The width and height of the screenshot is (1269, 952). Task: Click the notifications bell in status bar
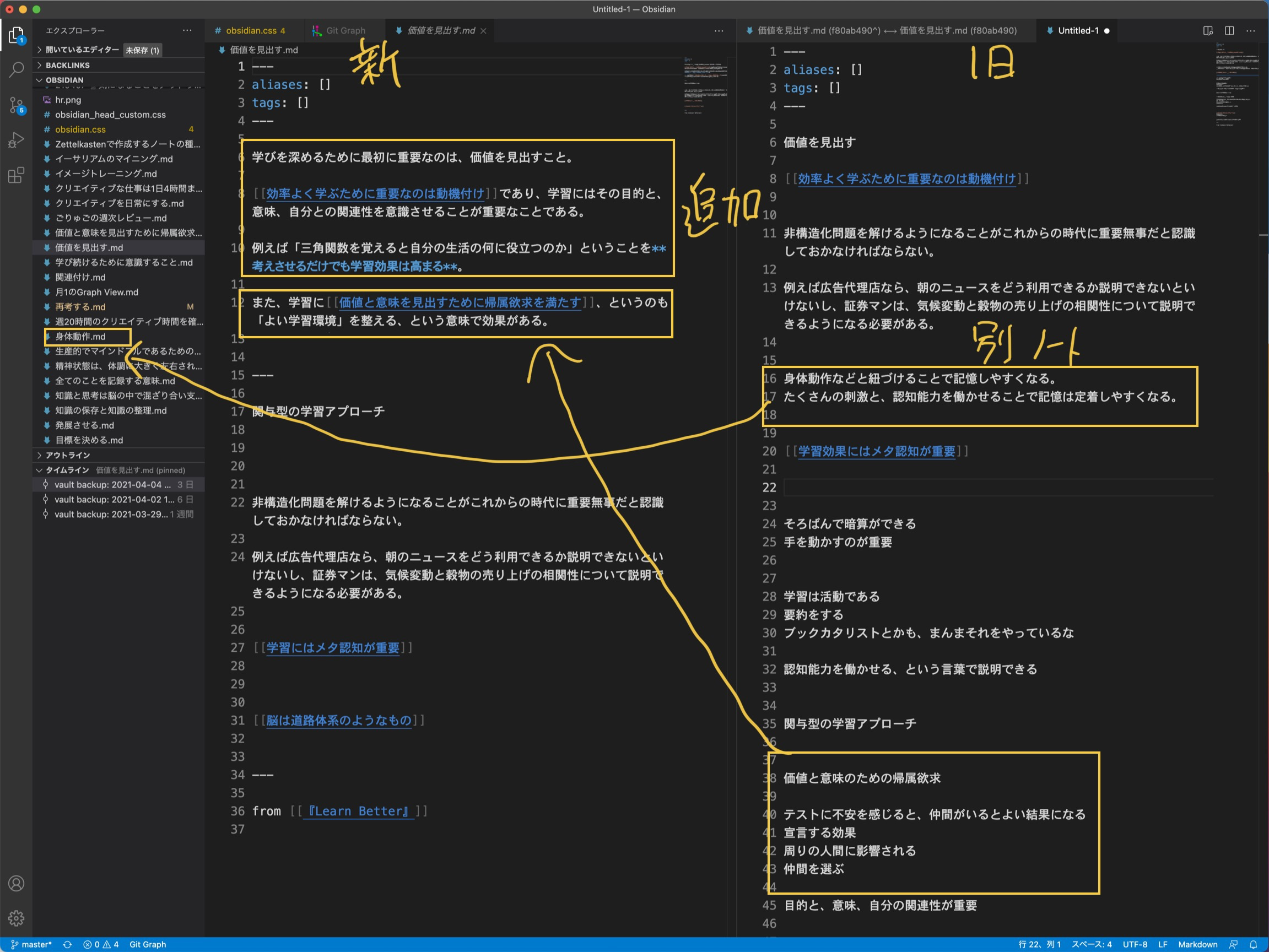coord(1254,944)
